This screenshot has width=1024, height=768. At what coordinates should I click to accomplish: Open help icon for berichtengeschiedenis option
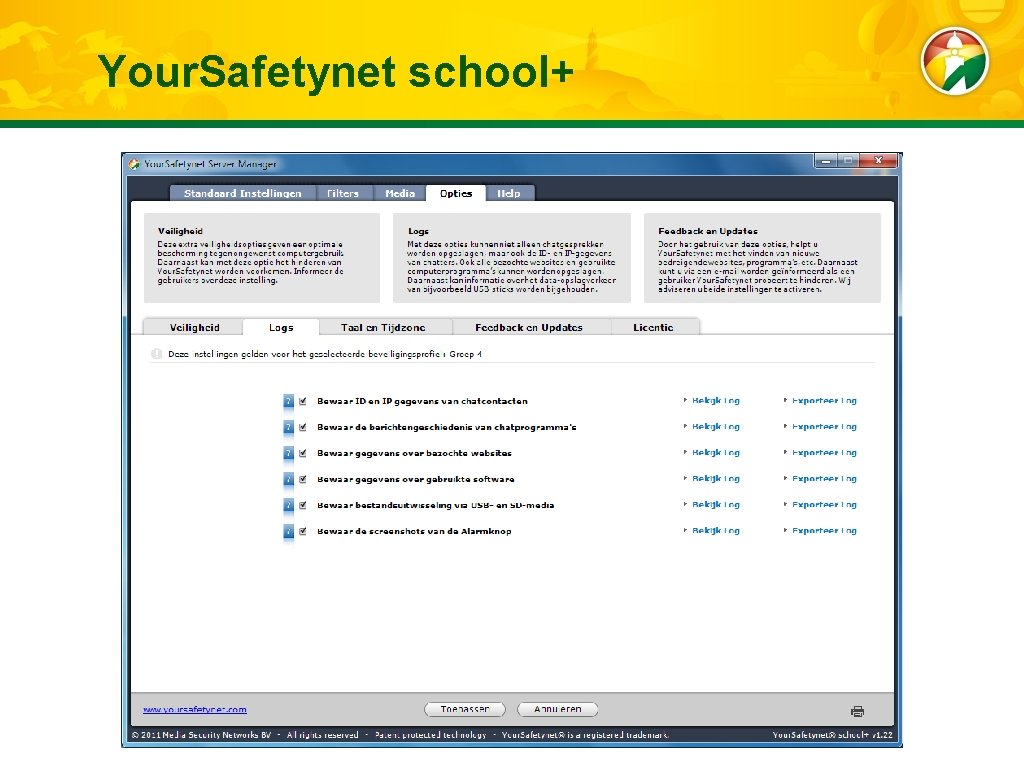[288, 428]
